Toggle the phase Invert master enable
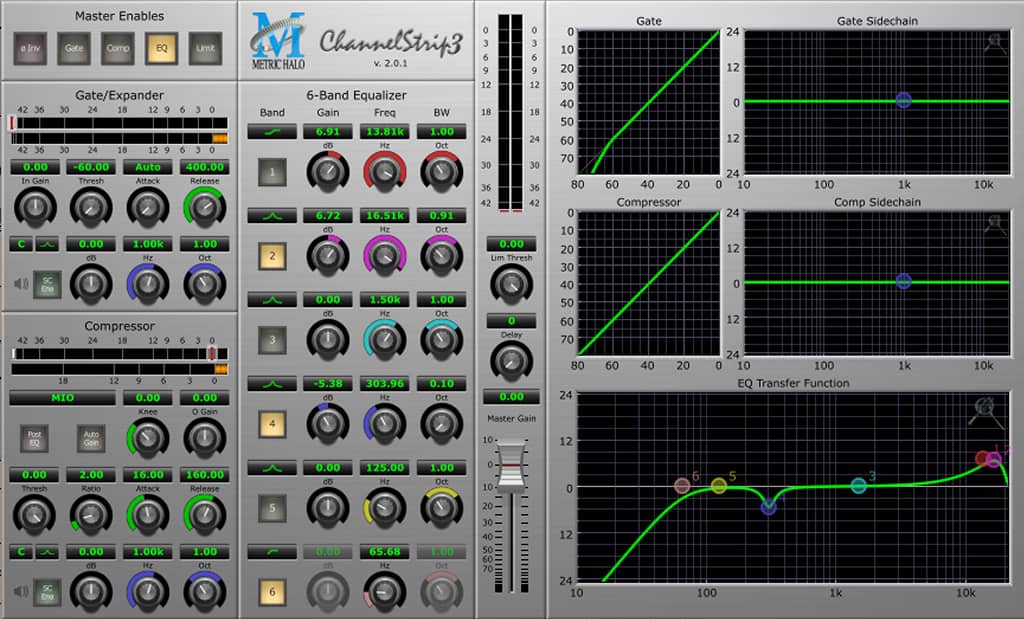 pos(30,48)
